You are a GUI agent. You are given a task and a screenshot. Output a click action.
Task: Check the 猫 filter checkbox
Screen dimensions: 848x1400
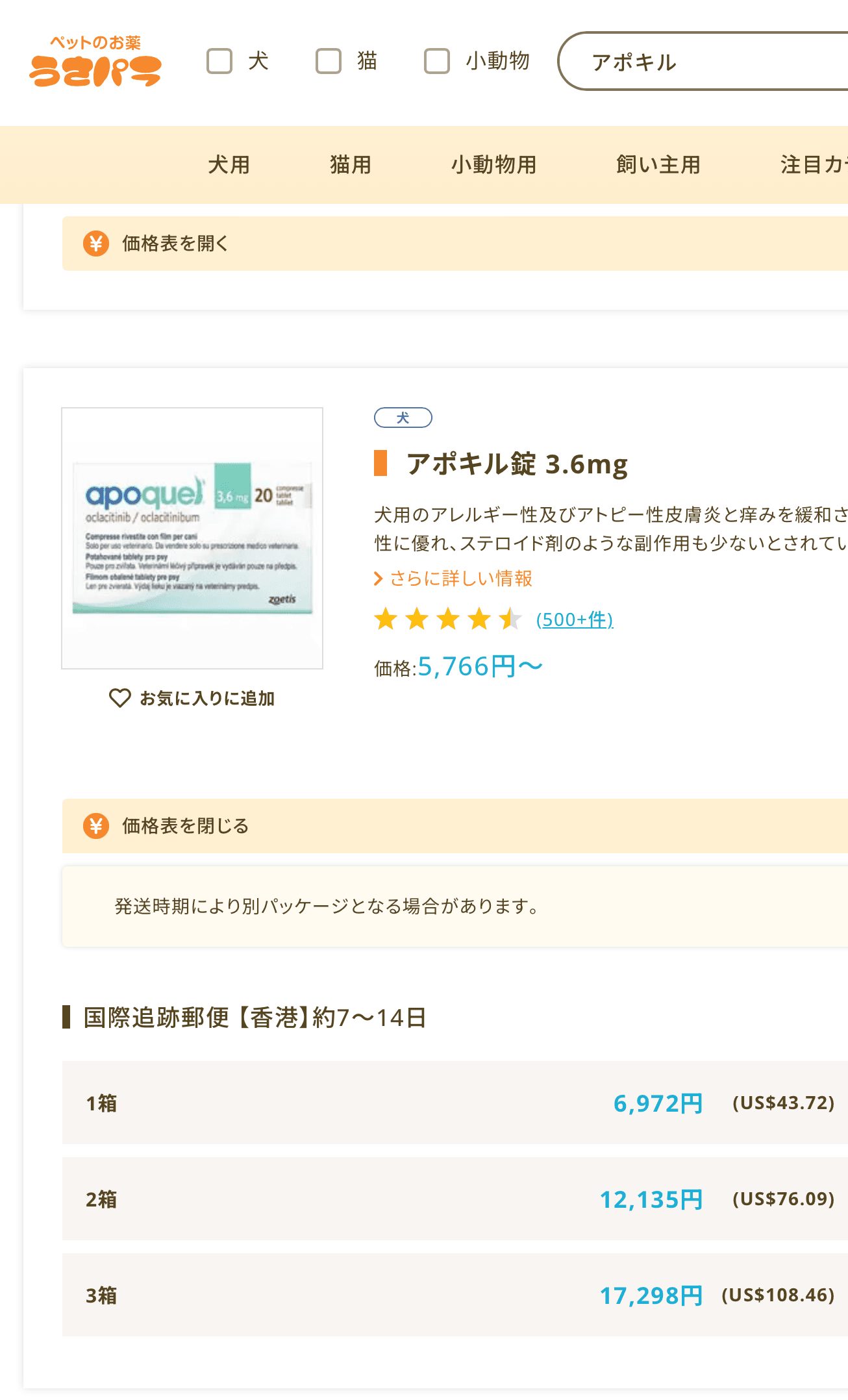tap(329, 61)
